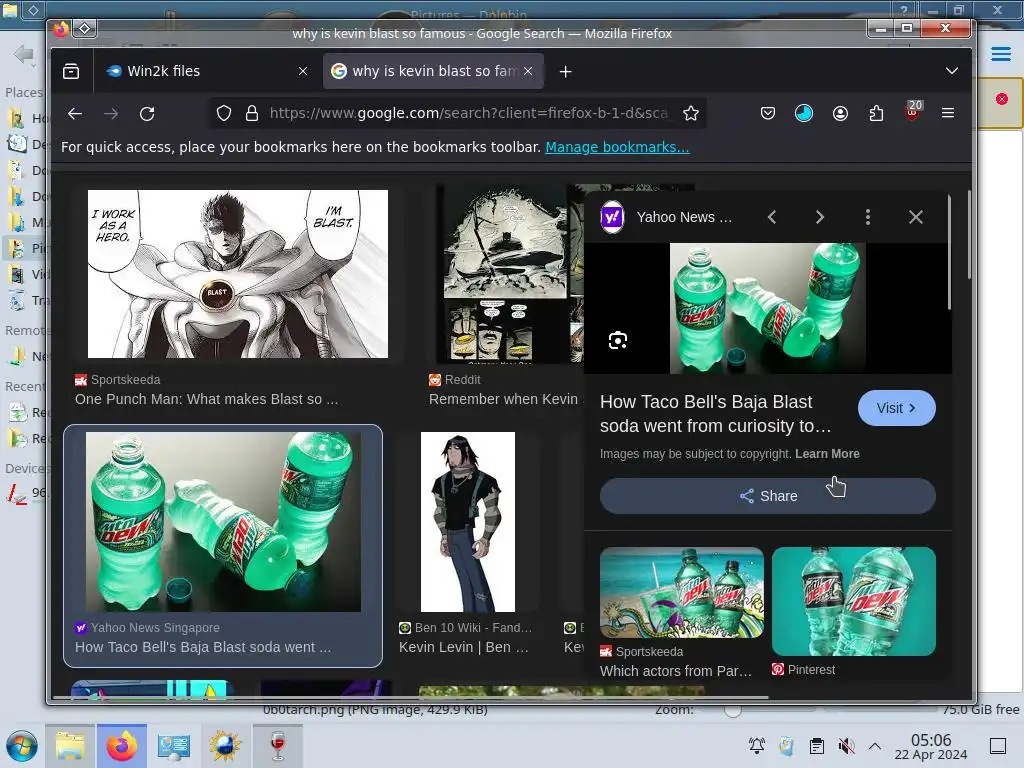Click the blue circular extension icon
Screen dimensions: 1024x768
click(x=804, y=114)
